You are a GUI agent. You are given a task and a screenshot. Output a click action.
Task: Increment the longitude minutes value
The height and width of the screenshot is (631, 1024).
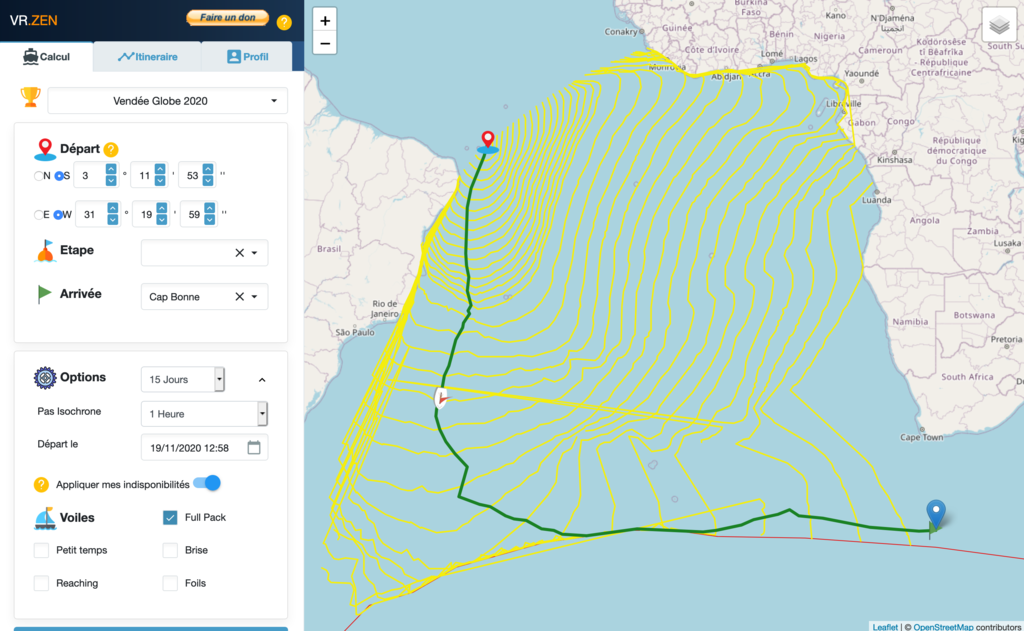pos(161,209)
